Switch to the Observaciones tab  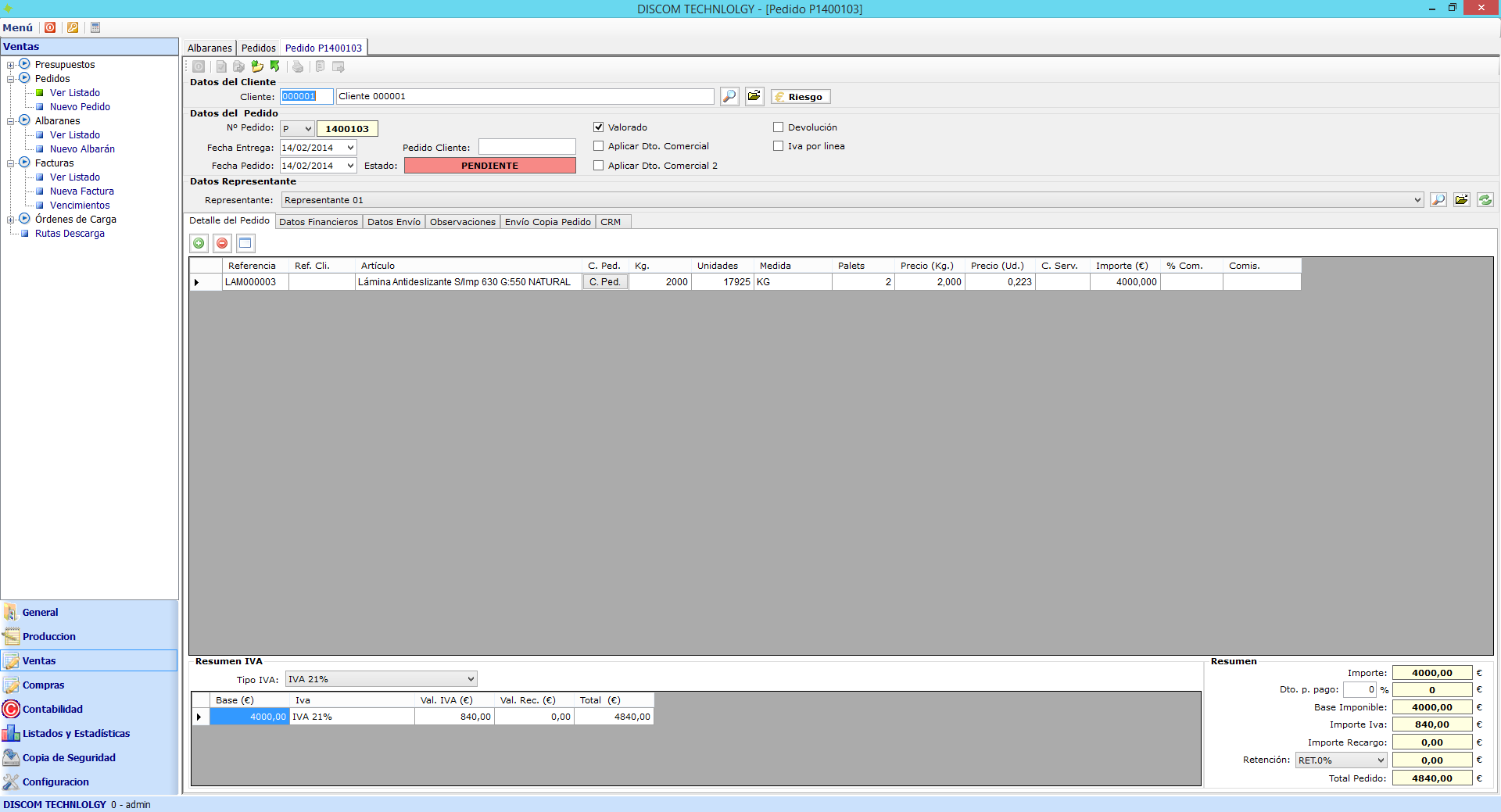(x=462, y=222)
